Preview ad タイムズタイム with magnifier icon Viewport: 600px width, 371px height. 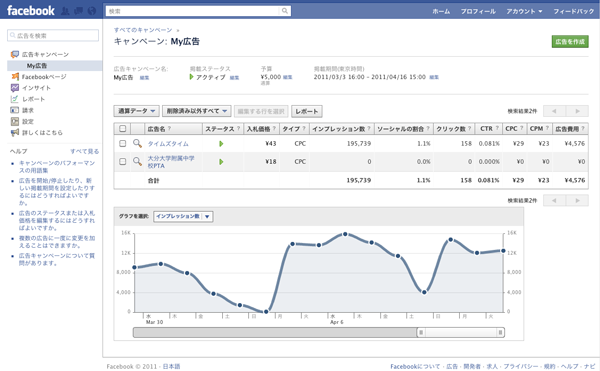pos(137,143)
